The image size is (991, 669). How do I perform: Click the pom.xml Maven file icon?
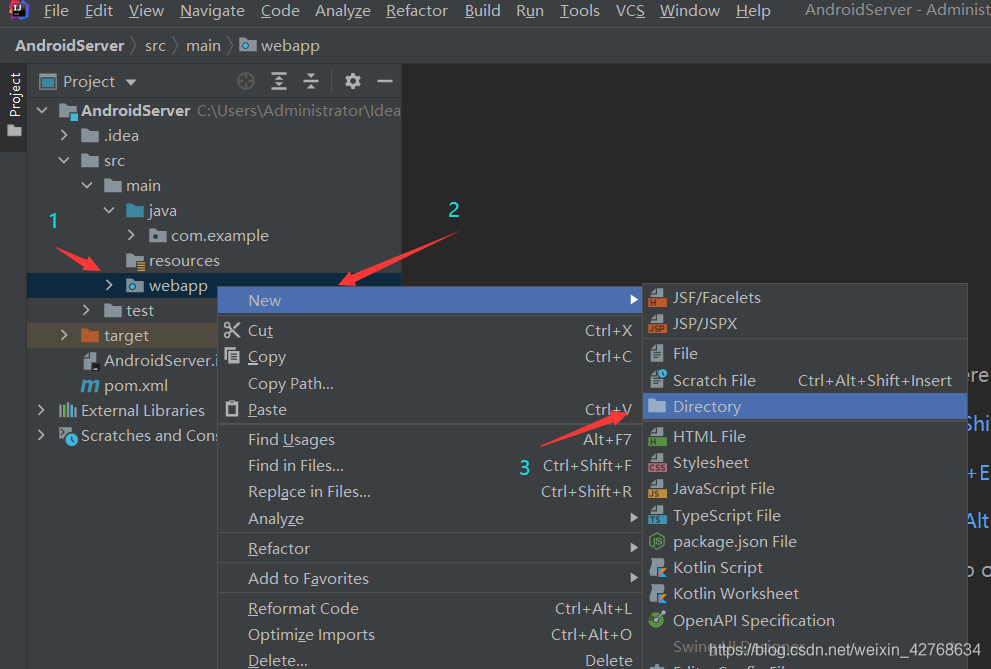pos(90,386)
